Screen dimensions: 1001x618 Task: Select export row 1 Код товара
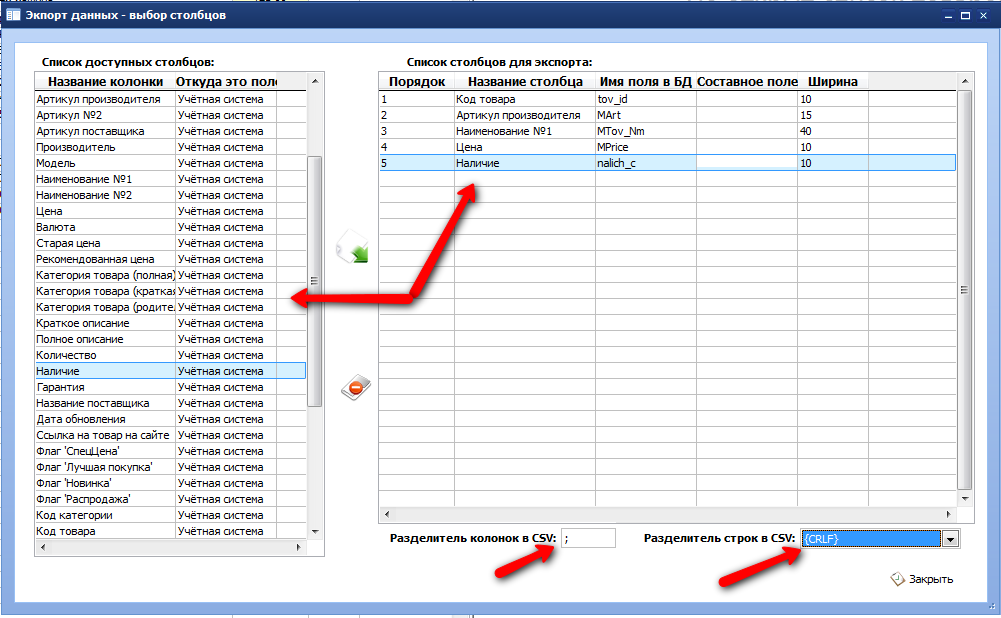click(x=668, y=99)
